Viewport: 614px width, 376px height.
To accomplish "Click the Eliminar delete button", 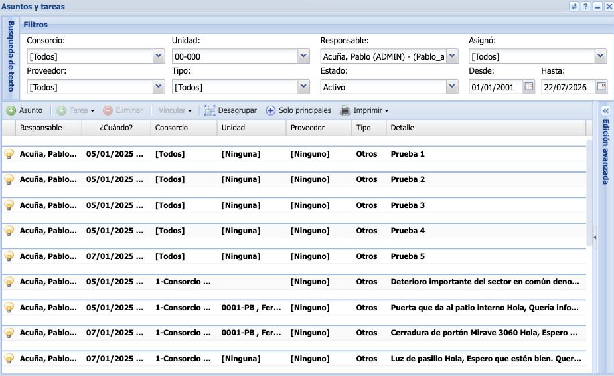I will click(123, 110).
